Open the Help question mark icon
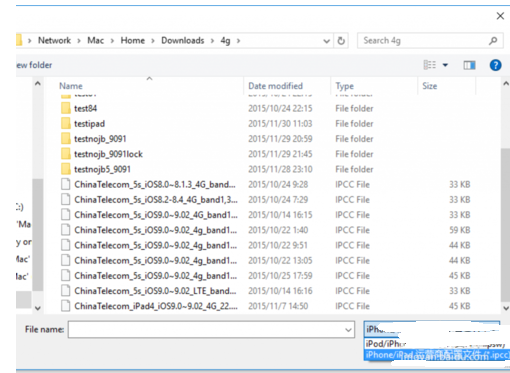Image resolution: width=510 pixels, height=373 pixels. (495, 65)
